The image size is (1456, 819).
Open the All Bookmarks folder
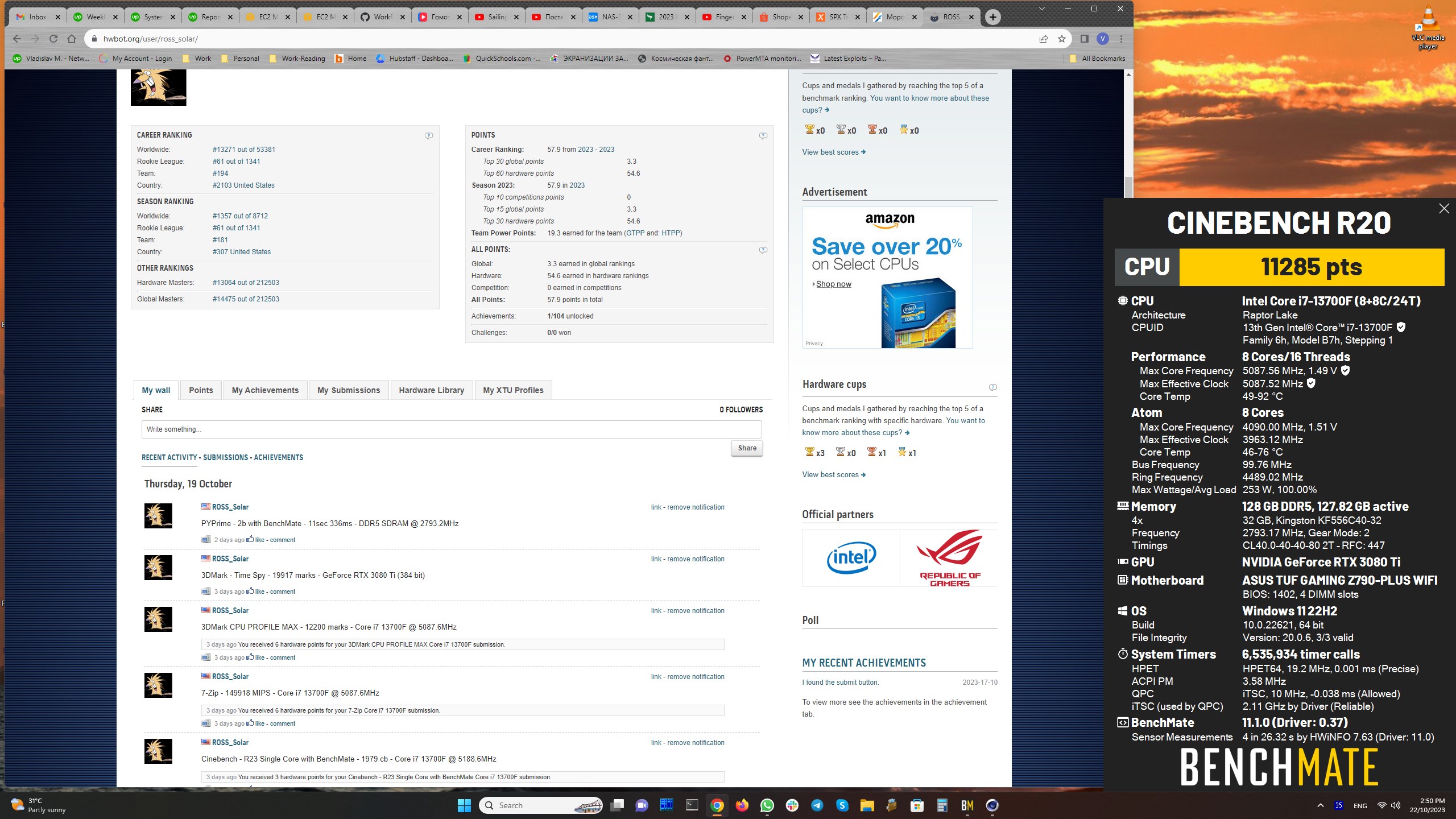coord(1097,59)
